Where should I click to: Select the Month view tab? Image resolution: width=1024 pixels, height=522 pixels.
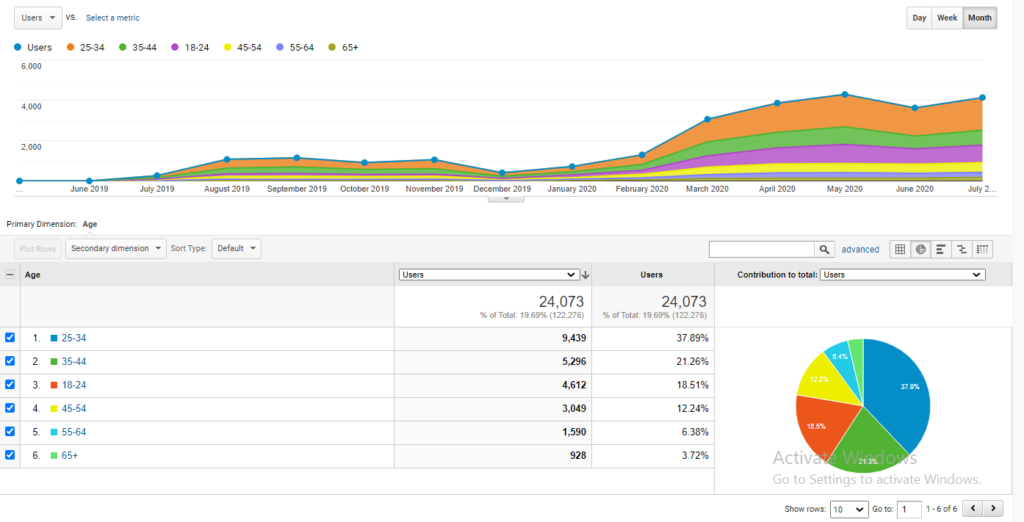point(980,18)
